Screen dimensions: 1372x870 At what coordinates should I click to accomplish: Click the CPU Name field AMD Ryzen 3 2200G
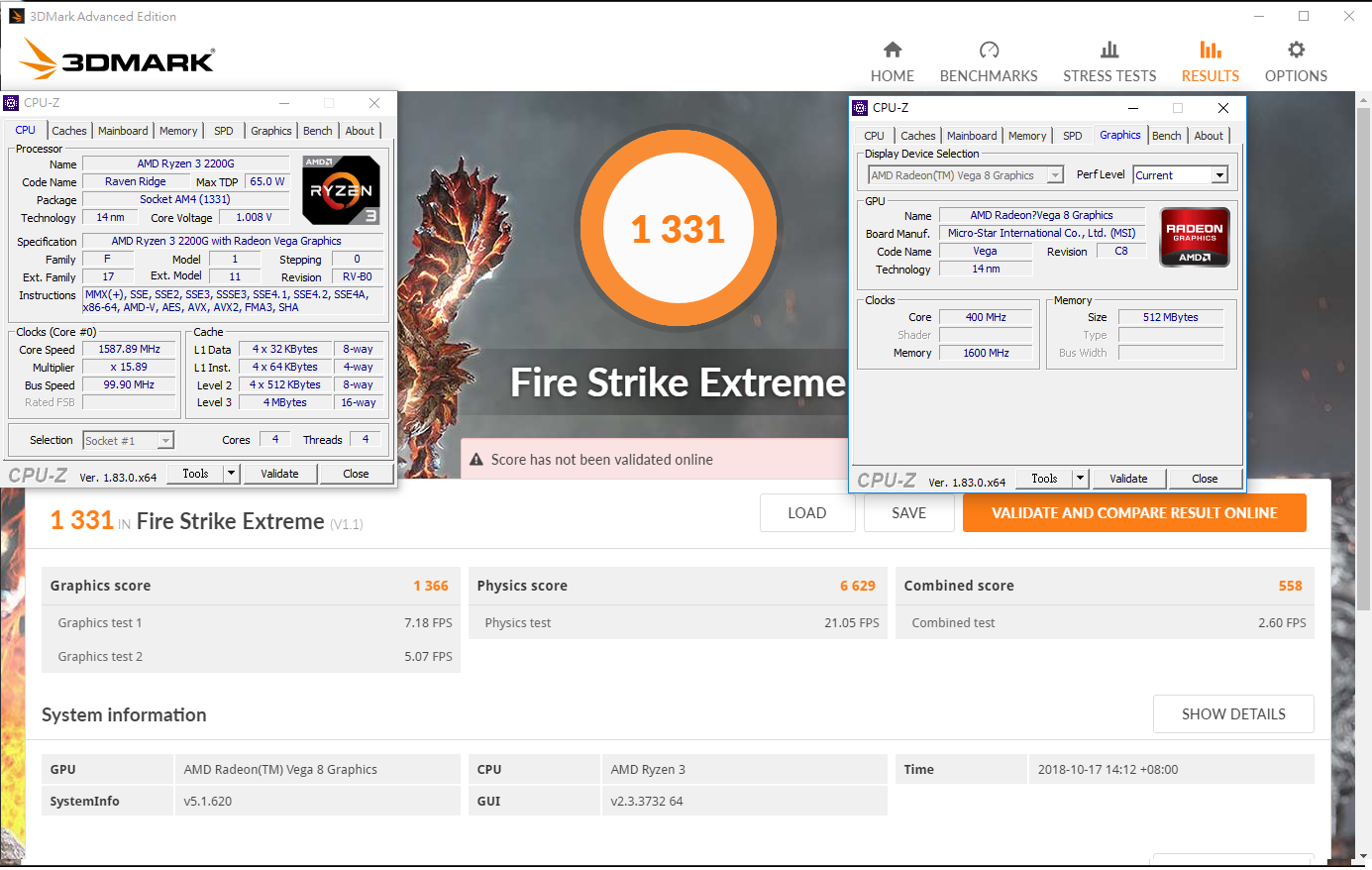[x=185, y=163]
